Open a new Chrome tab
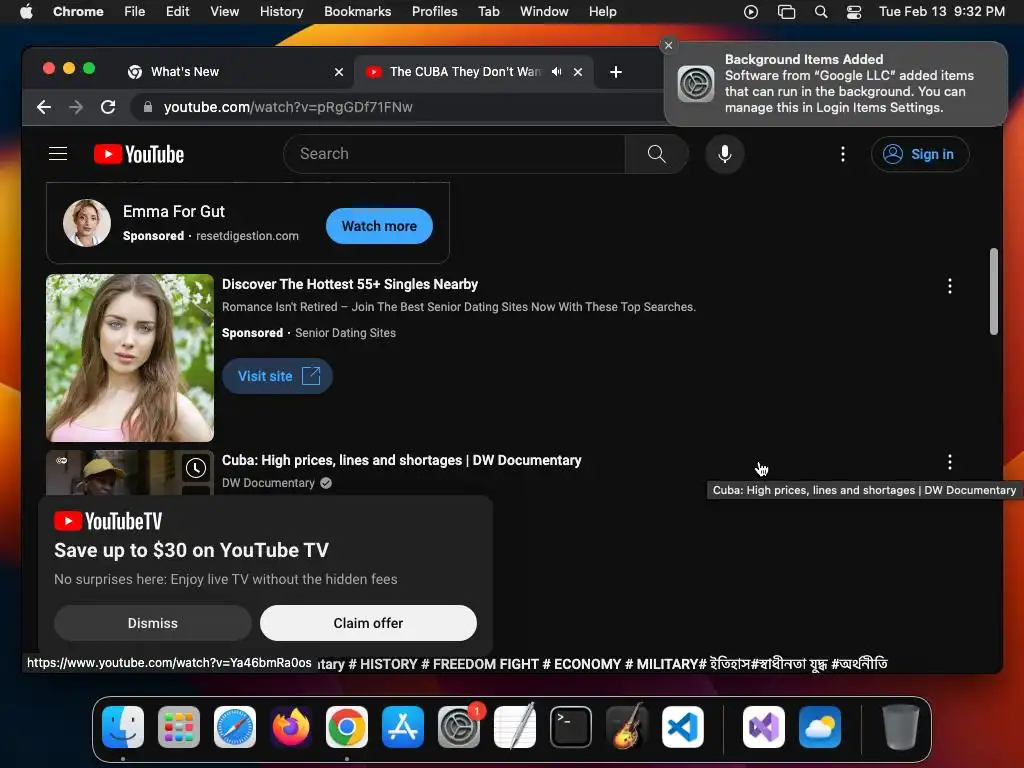 (615, 72)
